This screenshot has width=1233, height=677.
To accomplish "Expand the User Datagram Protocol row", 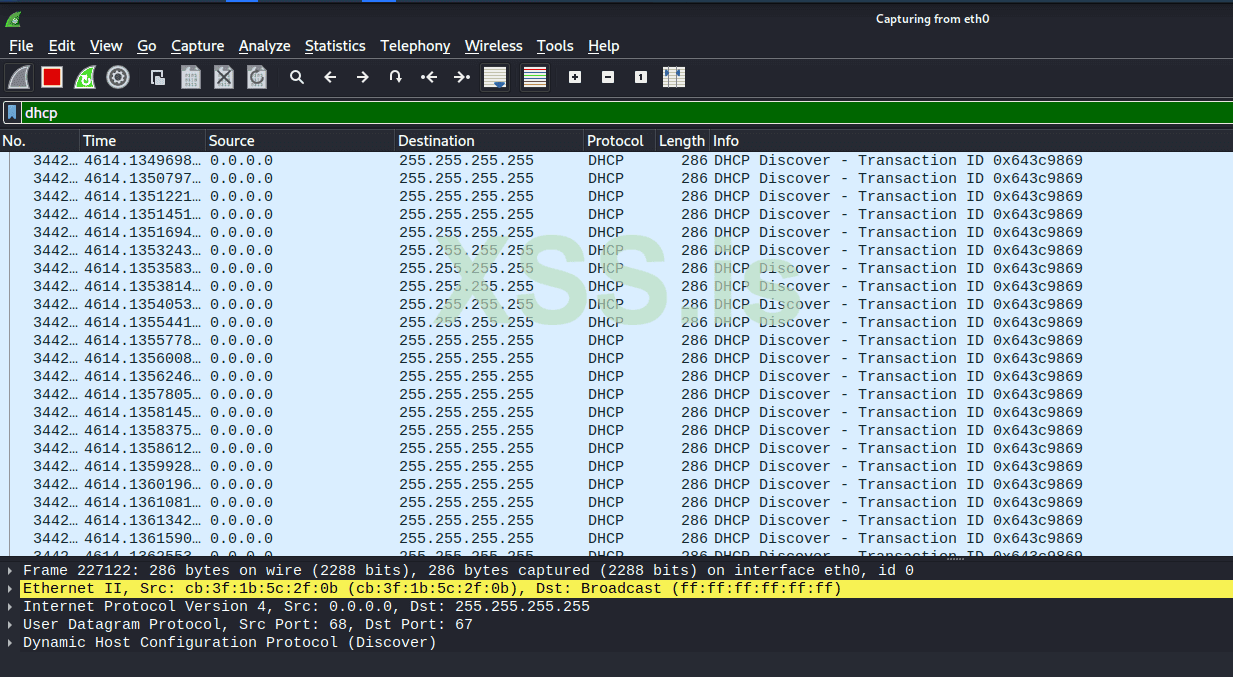I will (x=10, y=624).
